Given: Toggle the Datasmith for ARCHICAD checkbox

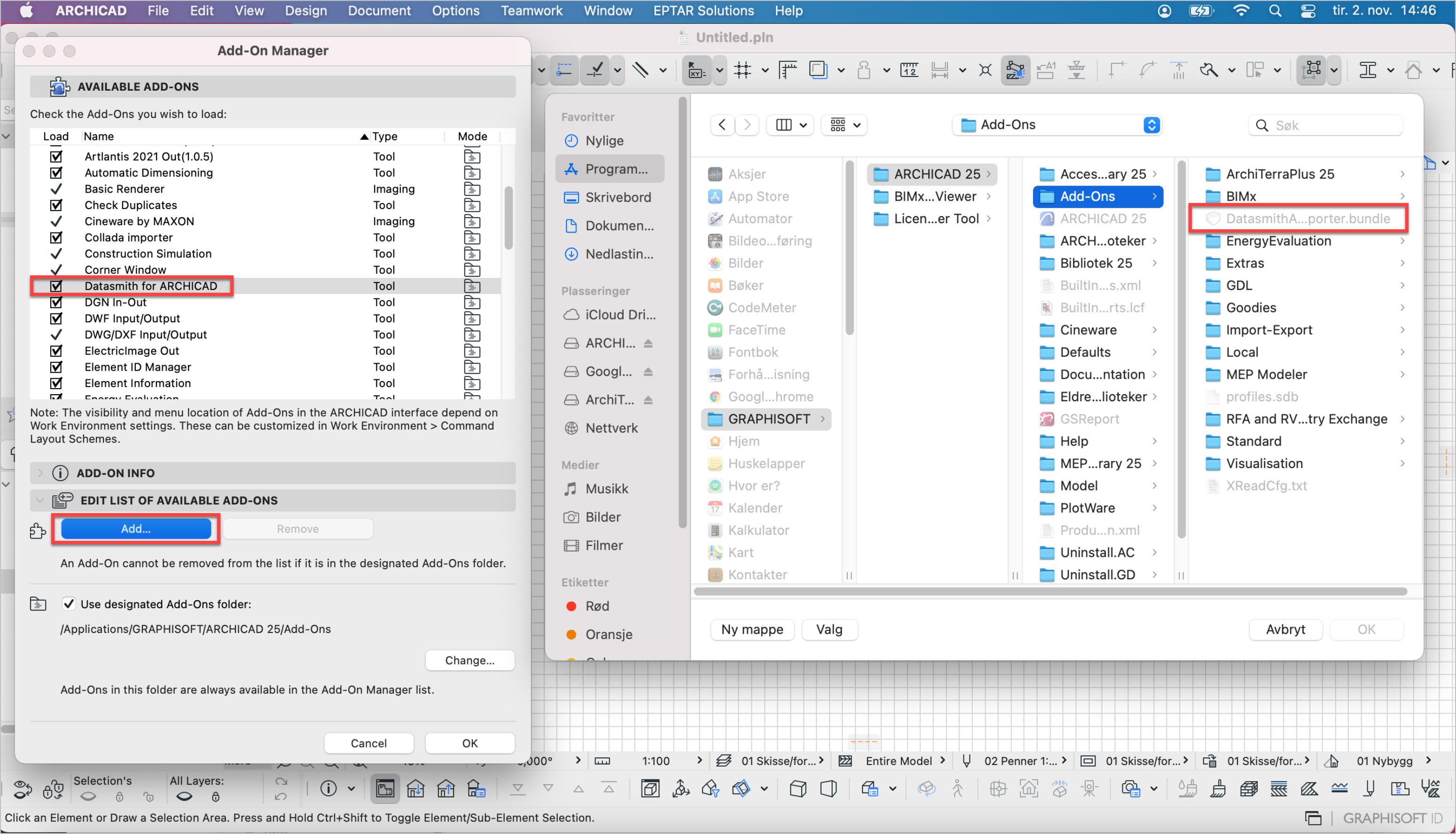Looking at the screenshot, I should pos(56,286).
